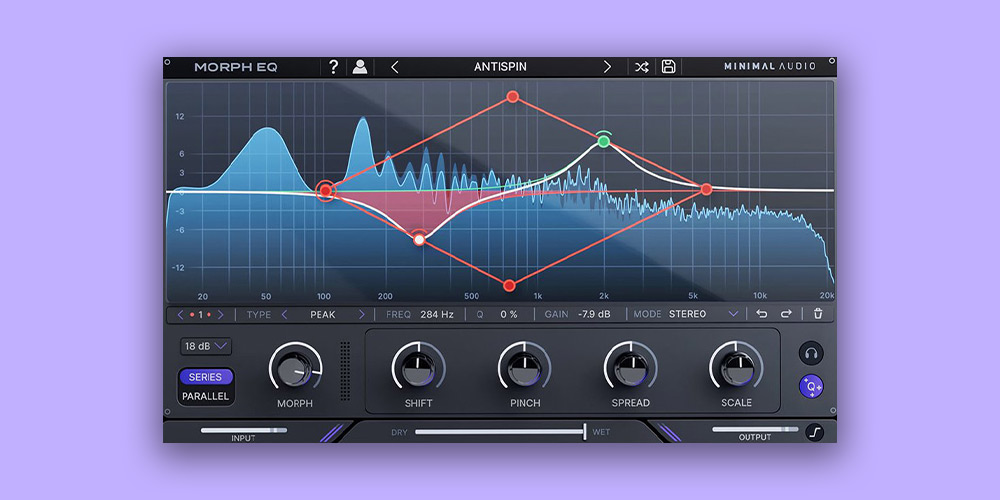Click the DRY/WET mix slider
Screen dimensions: 1000x500
point(501,432)
